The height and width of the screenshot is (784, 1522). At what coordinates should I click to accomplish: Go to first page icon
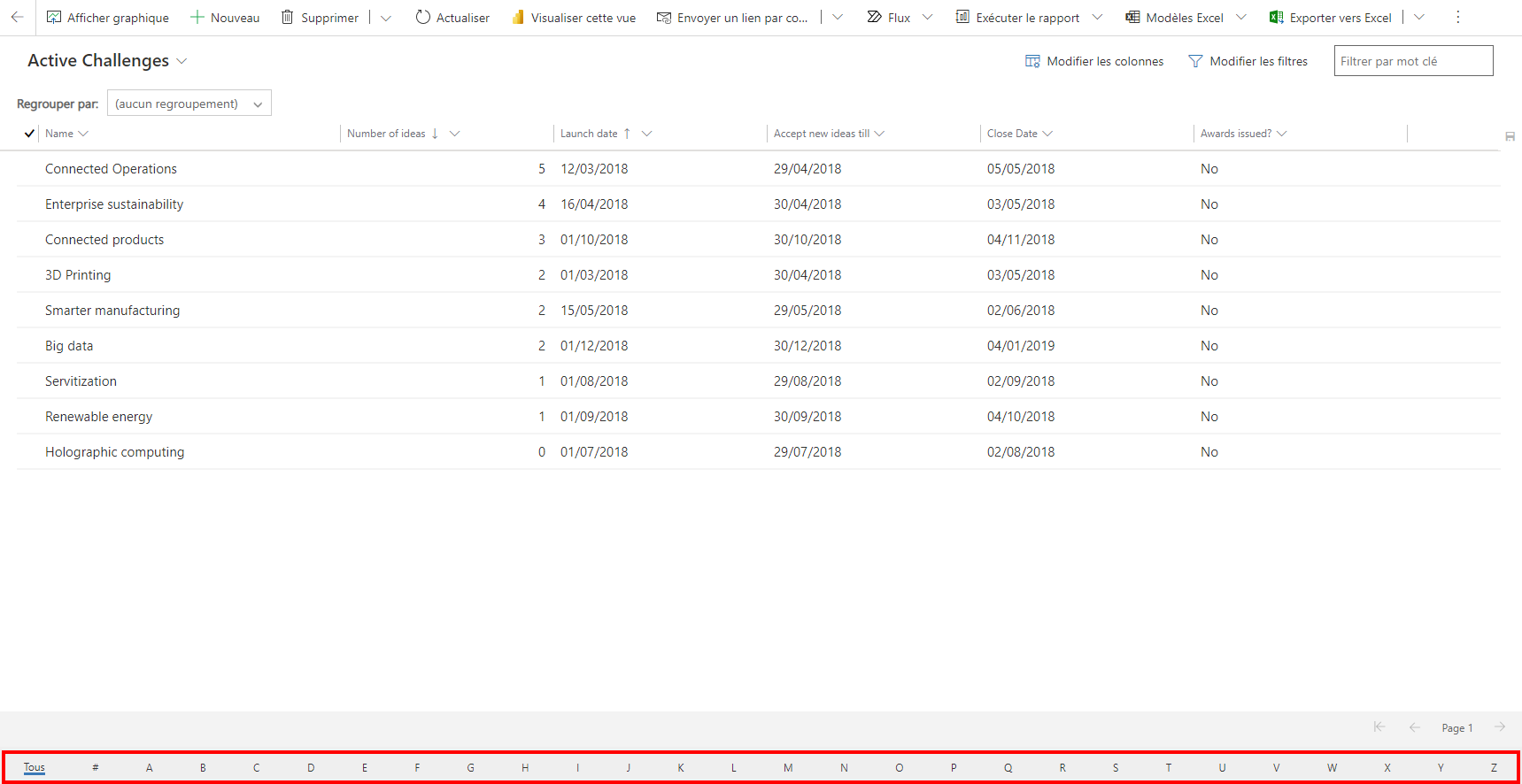[1379, 727]
